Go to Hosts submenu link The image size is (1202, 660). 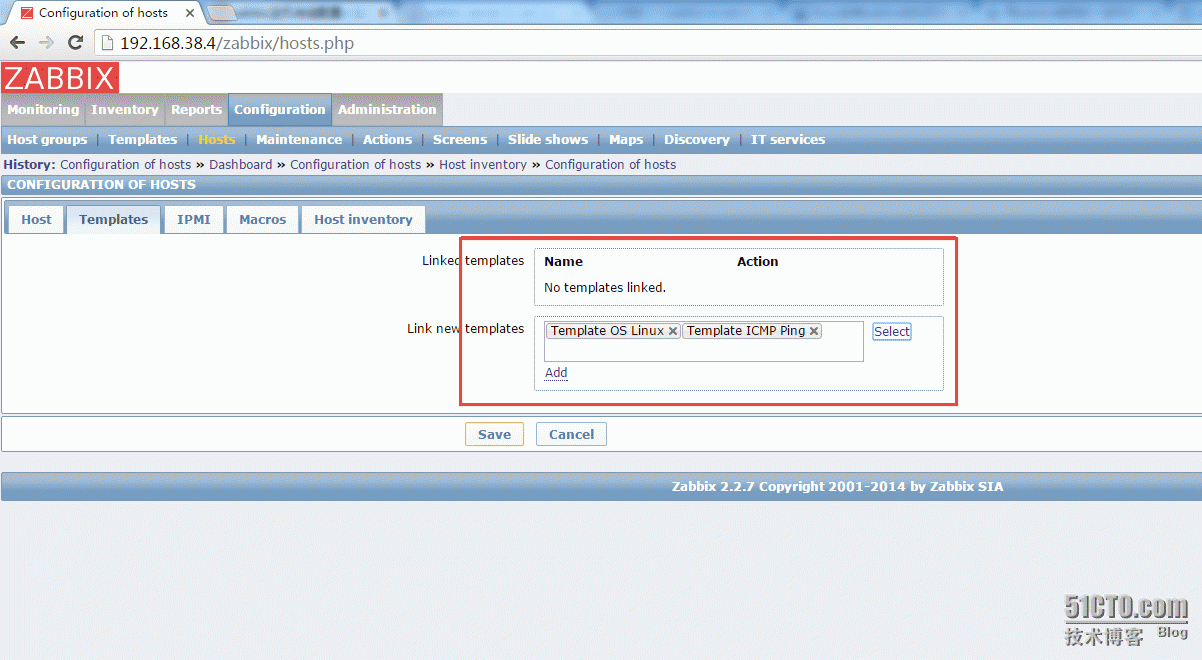coord(217,140)
